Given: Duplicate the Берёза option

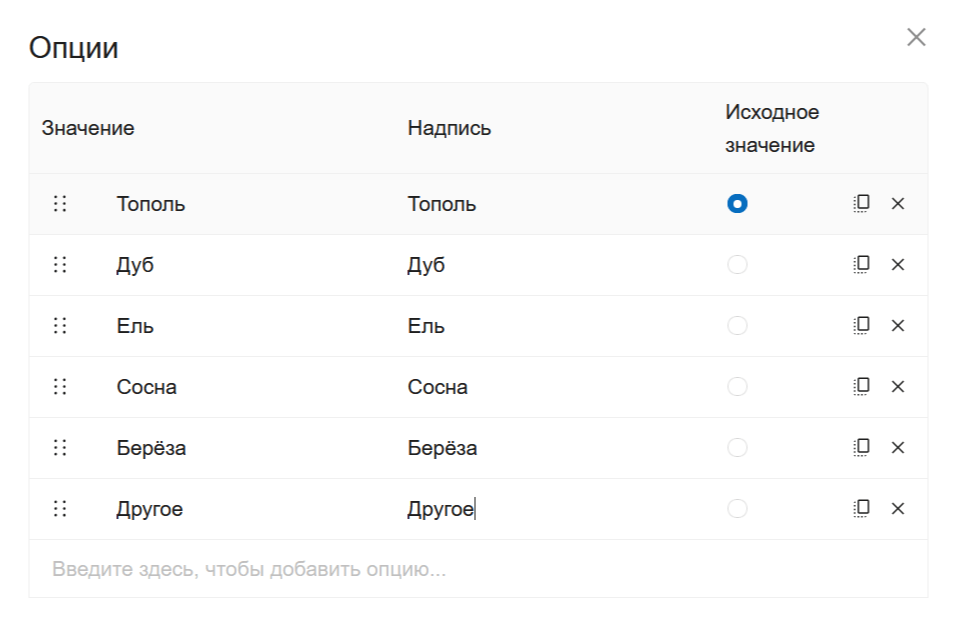Looking at the screenshot, I should pos(858,448).
